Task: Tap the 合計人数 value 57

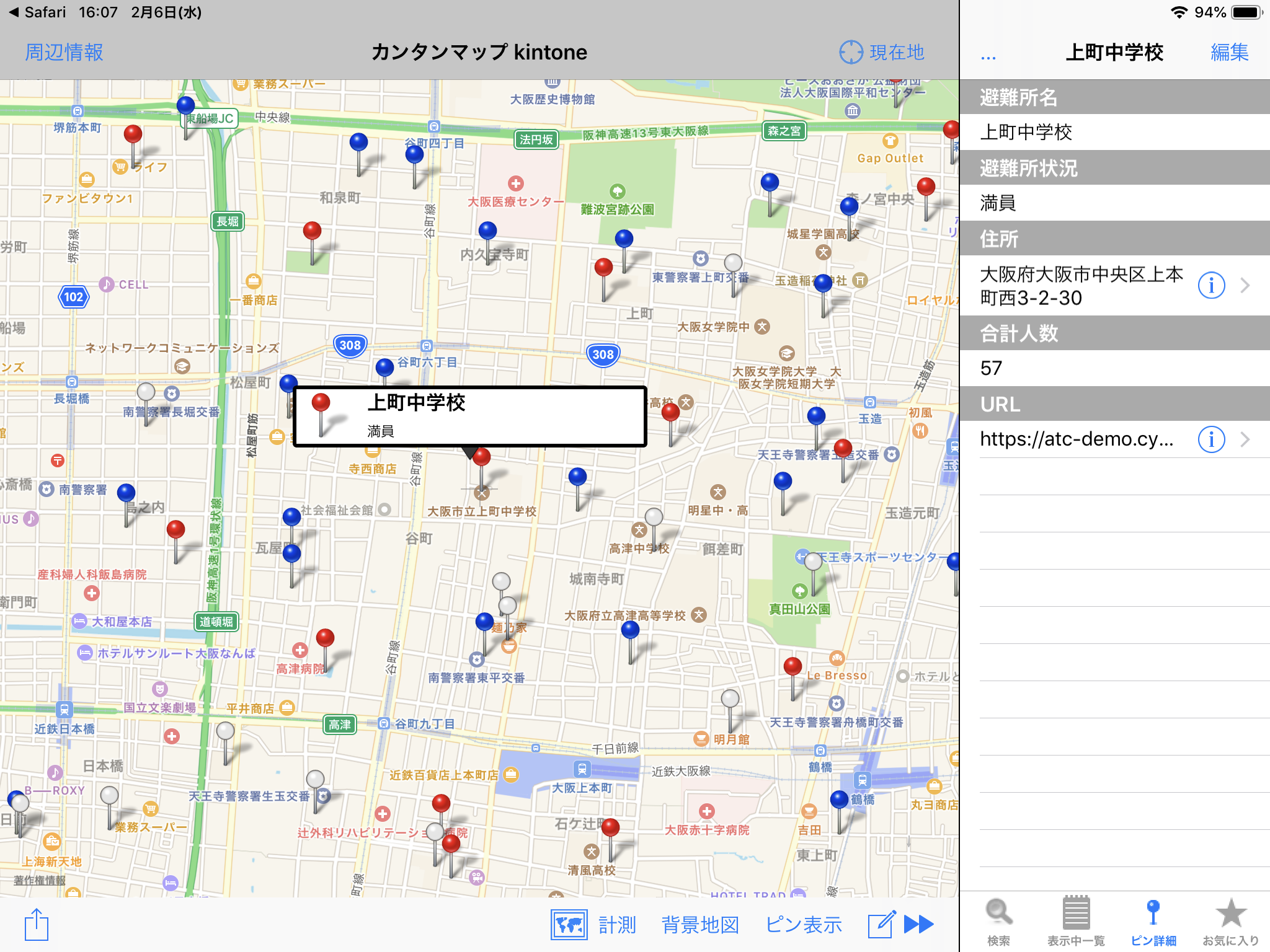Action: point(991,369)
